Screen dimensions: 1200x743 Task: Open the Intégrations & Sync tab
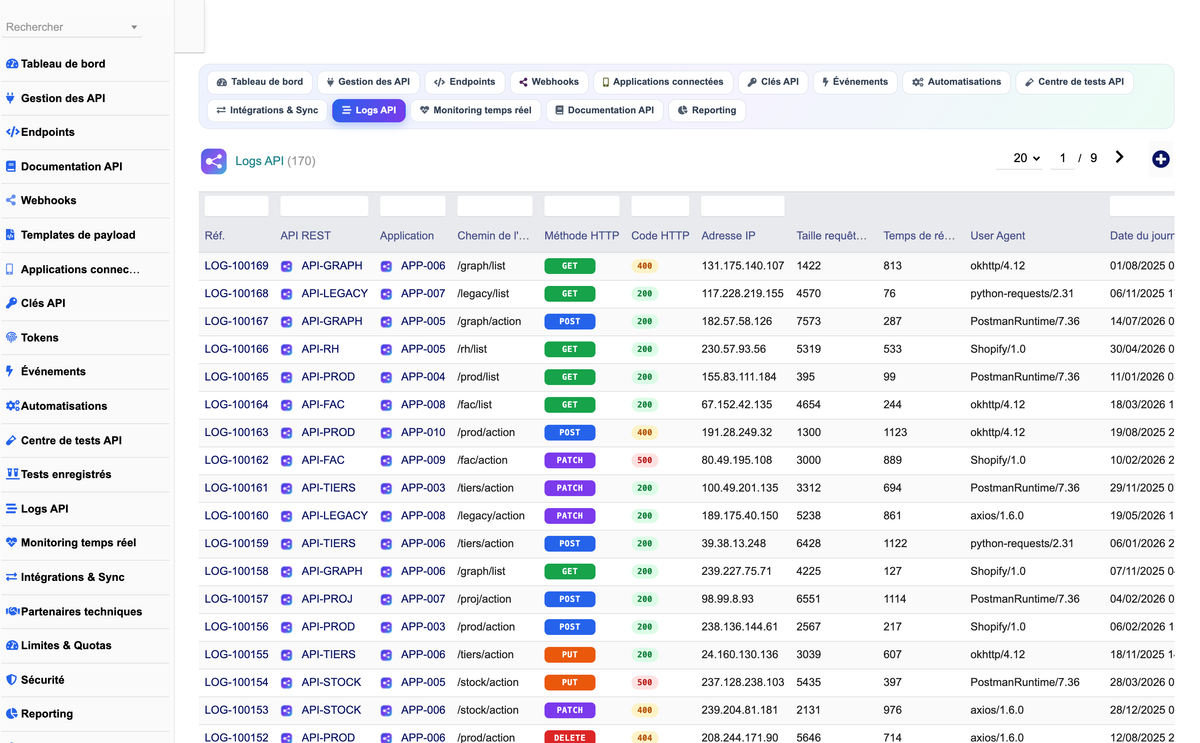pos(267,110)
